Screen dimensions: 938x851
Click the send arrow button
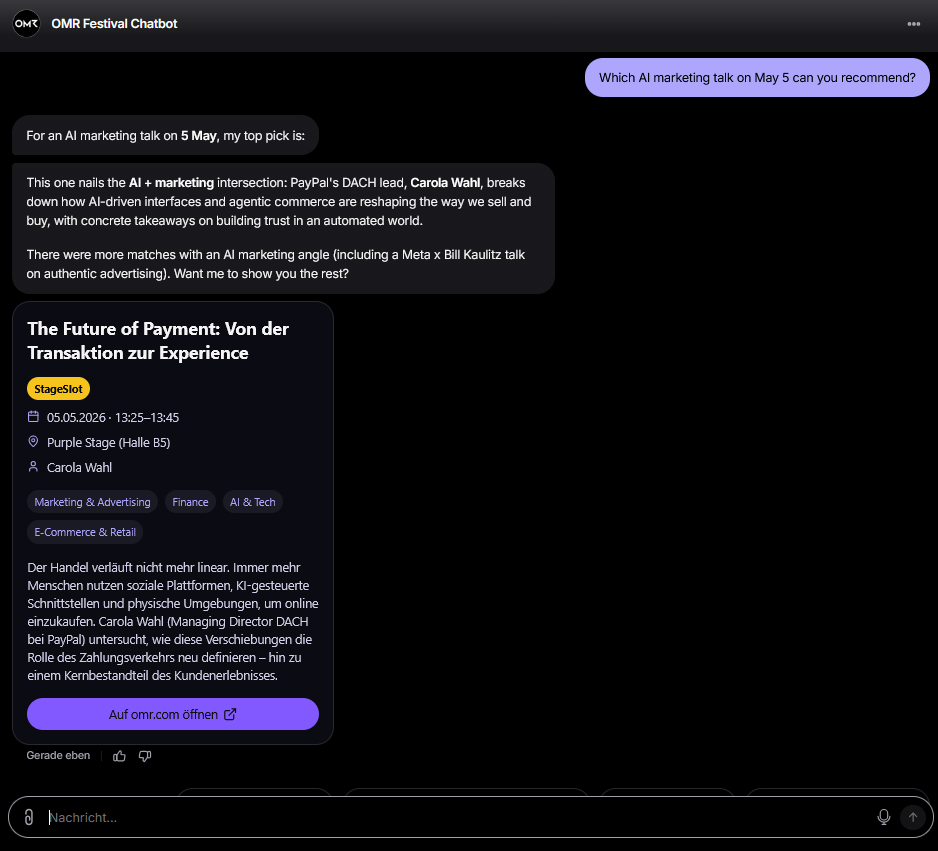913,817
